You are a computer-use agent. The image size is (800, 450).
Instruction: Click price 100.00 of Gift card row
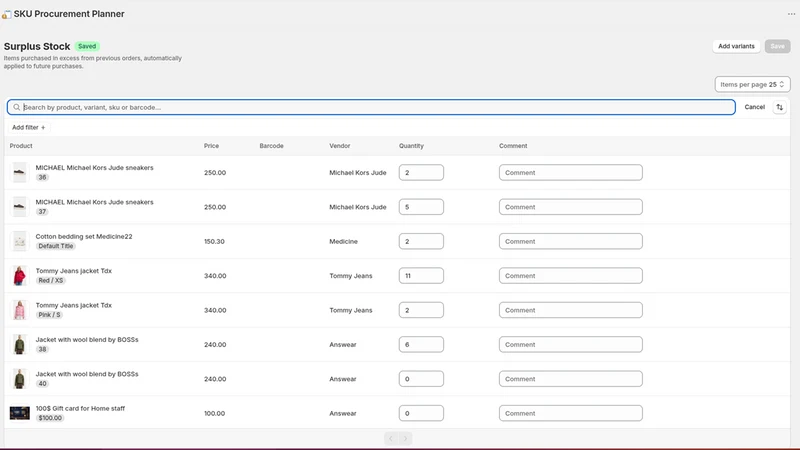(x=214, y=413)
